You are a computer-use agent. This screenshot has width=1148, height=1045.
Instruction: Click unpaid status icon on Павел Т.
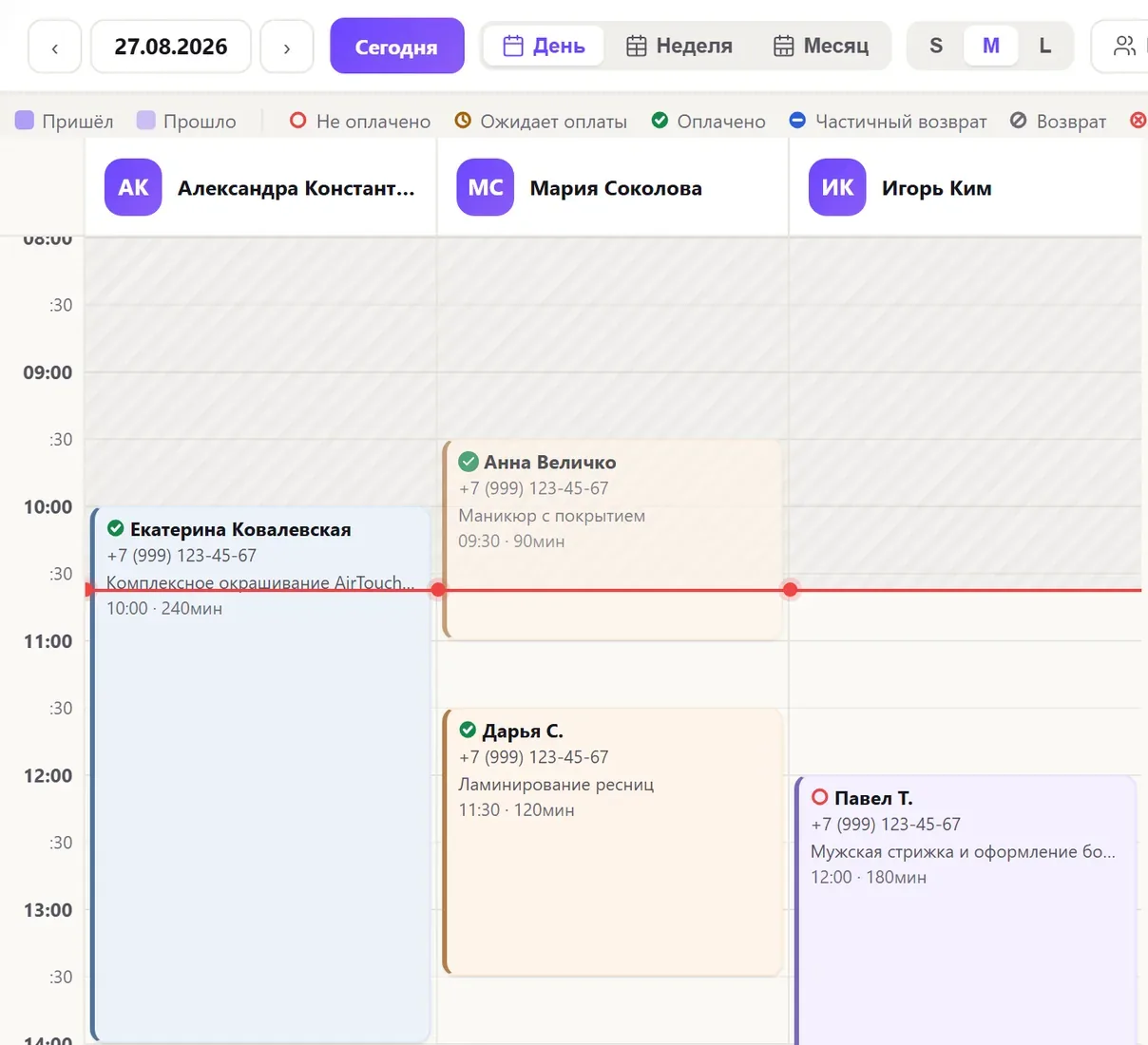click(820, 797)
